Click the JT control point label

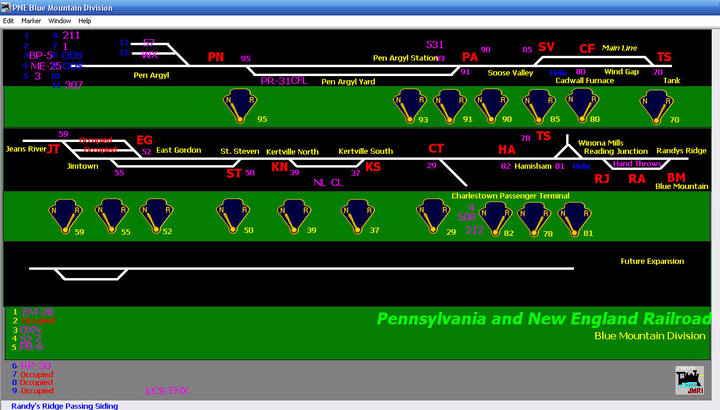click(x=53, y=149)
